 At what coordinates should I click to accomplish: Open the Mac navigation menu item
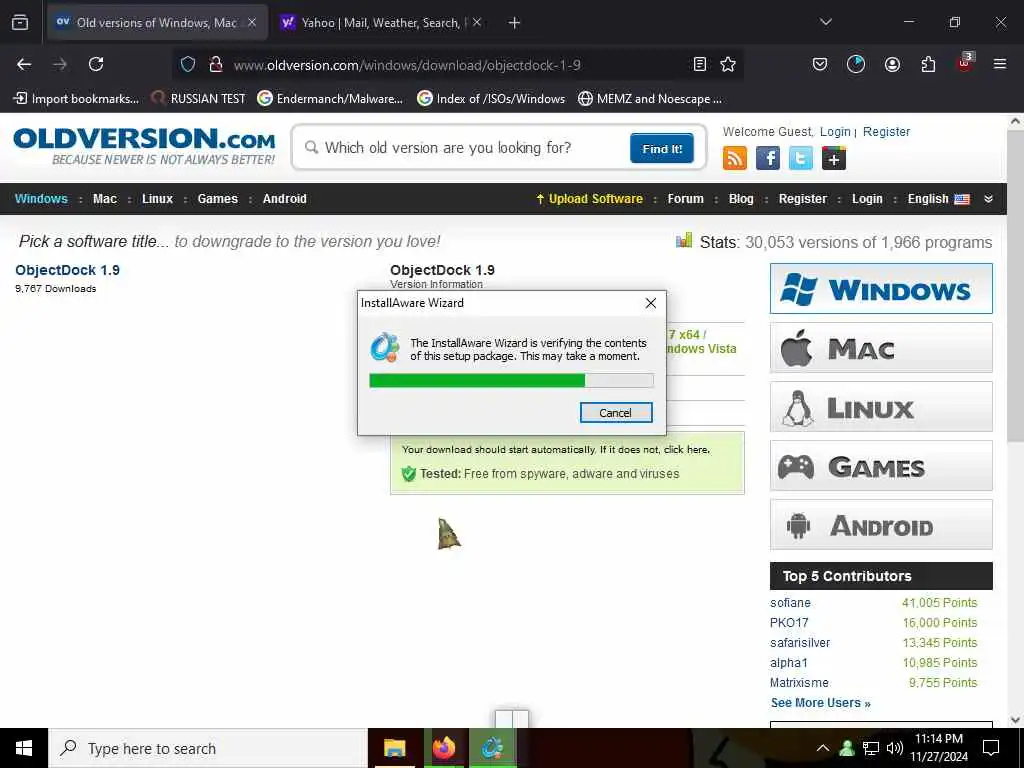tap(104, 199)
